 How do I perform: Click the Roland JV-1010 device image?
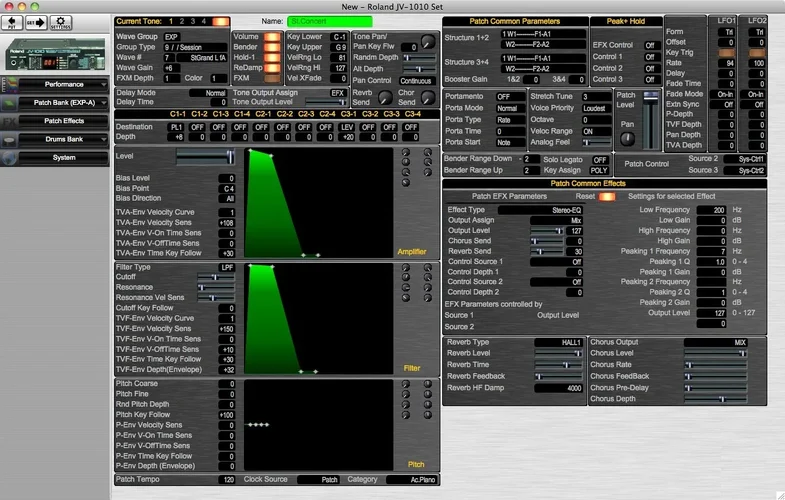click(x=55, y=54)
